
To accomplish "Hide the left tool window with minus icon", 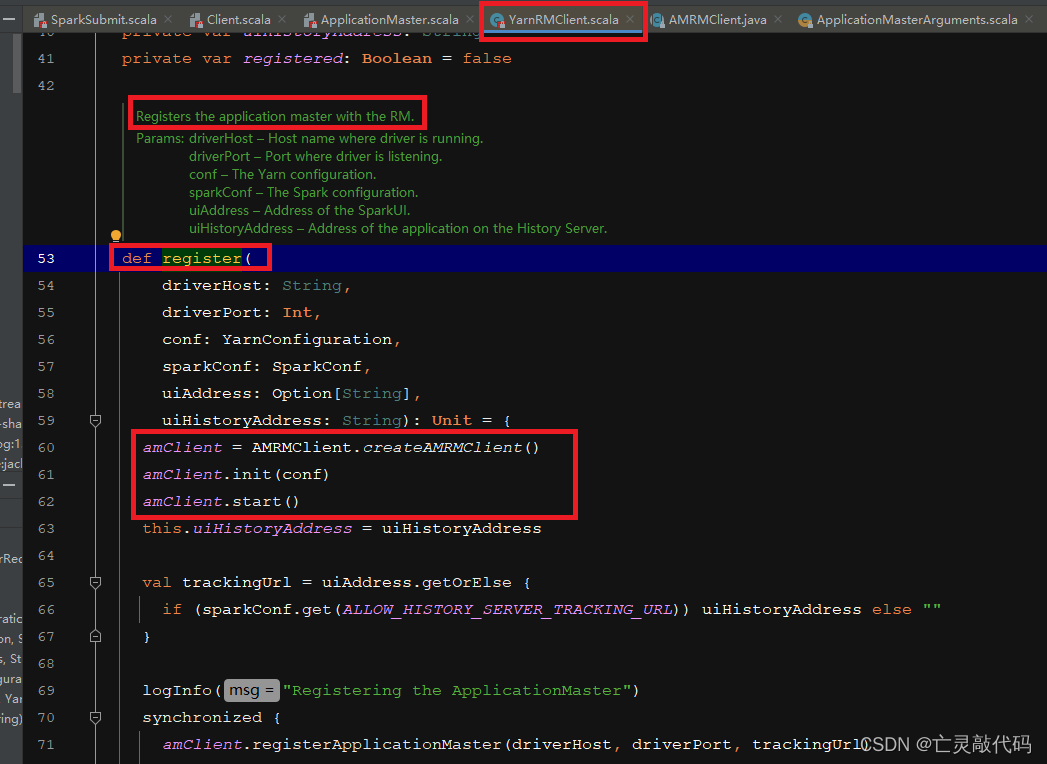I will pyautogui.click(x=9, y=19).
